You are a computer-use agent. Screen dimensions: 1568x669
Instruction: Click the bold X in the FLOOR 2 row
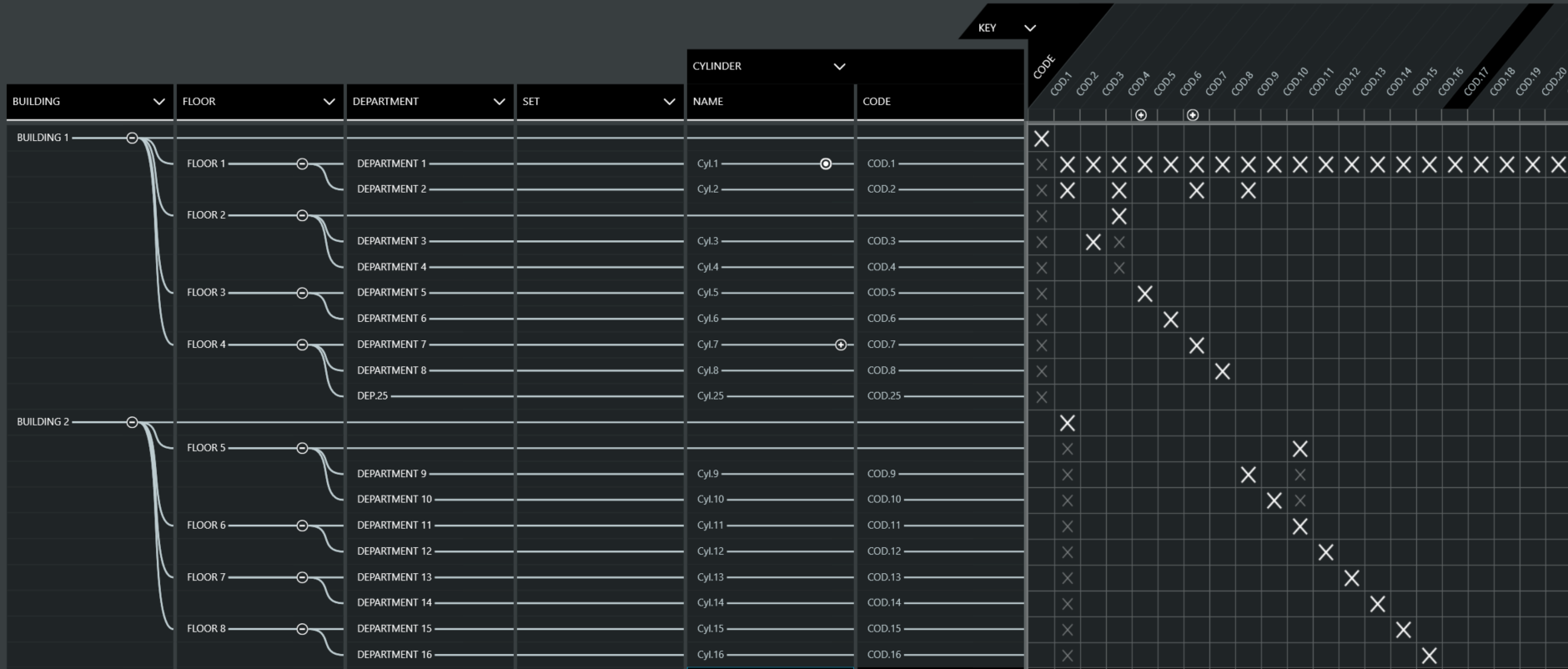point(1119,216)
